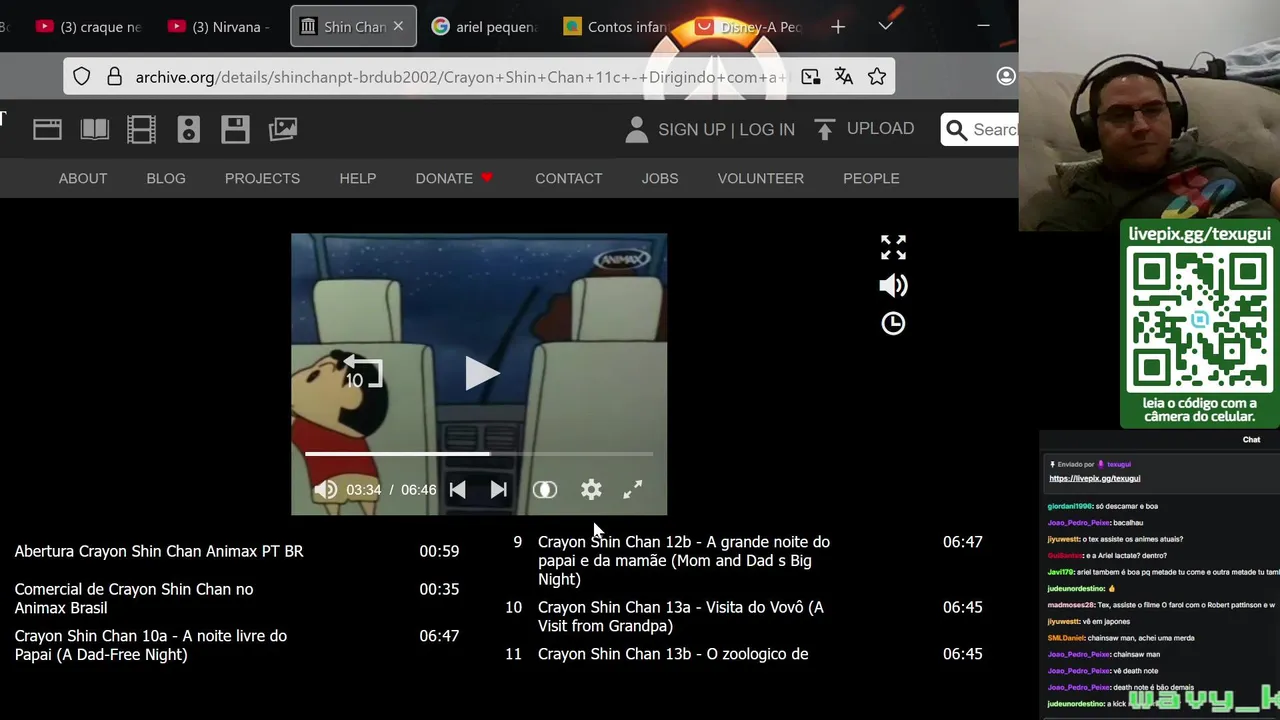Screen dimensions: 1280x720
Task: Open the BLOG menu item
Action: point(166,178)
